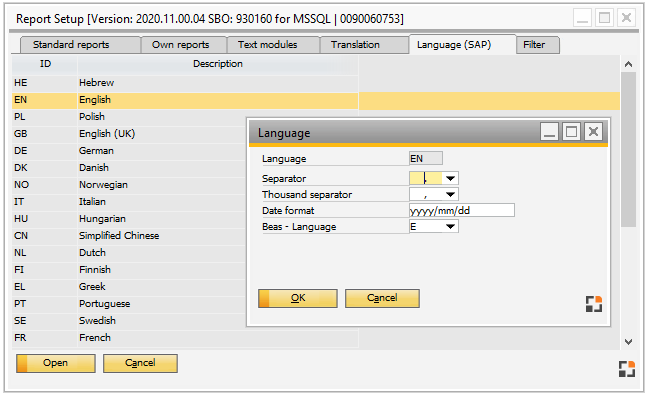647x396 pixels.
Task: Click the HE ID cell
Action: [45, 83]
